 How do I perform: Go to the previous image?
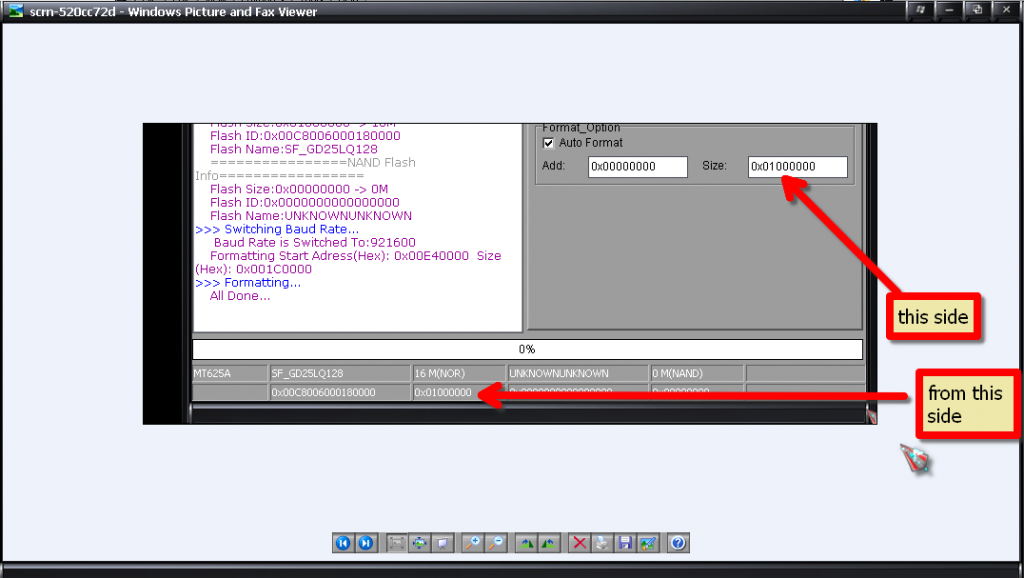point(343,543)
